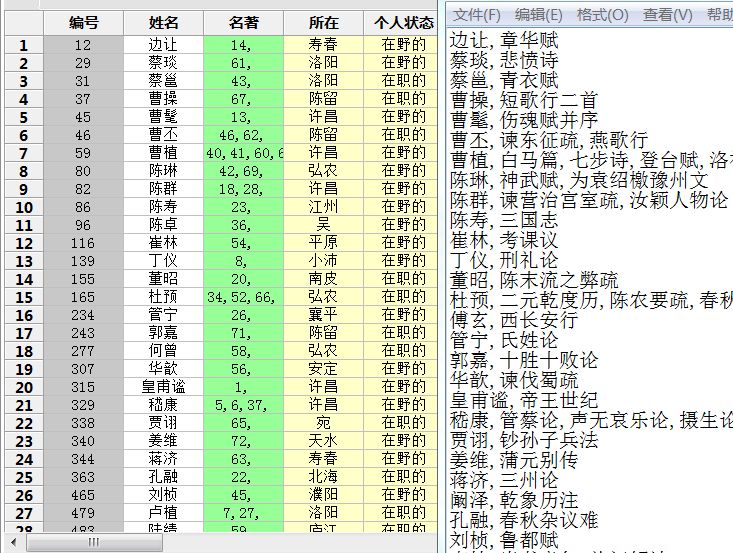
Task: Select row header 27 in the table
Action: click(24, 513)
